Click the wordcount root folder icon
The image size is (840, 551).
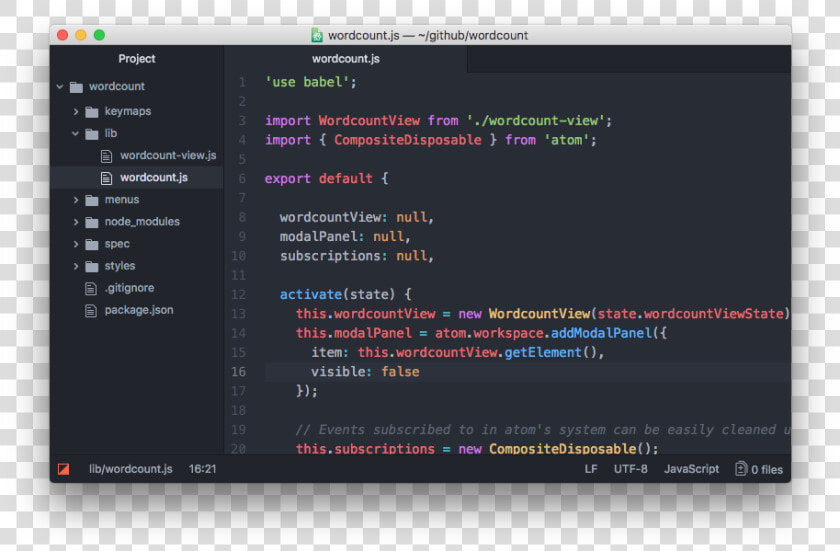[77, 87]
